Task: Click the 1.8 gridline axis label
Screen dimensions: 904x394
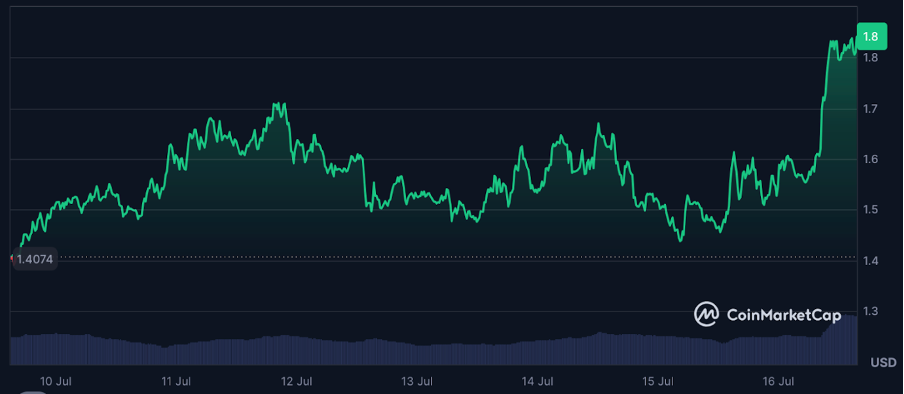Action: 871,58
